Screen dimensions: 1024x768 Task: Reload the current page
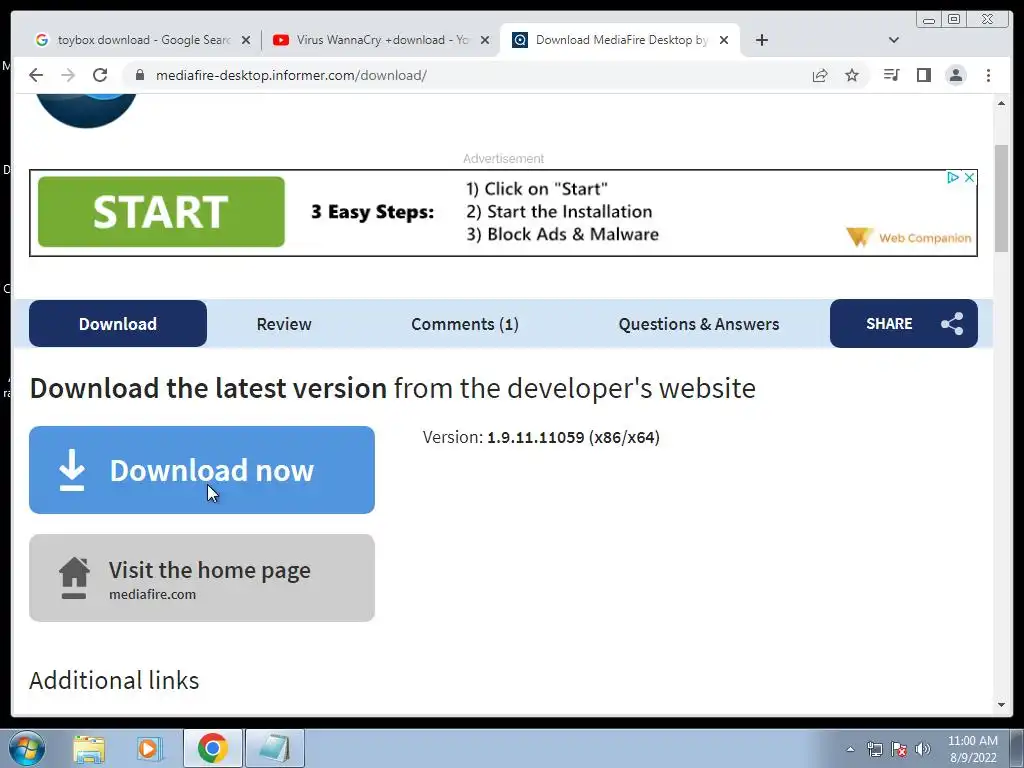click(100, 75)
